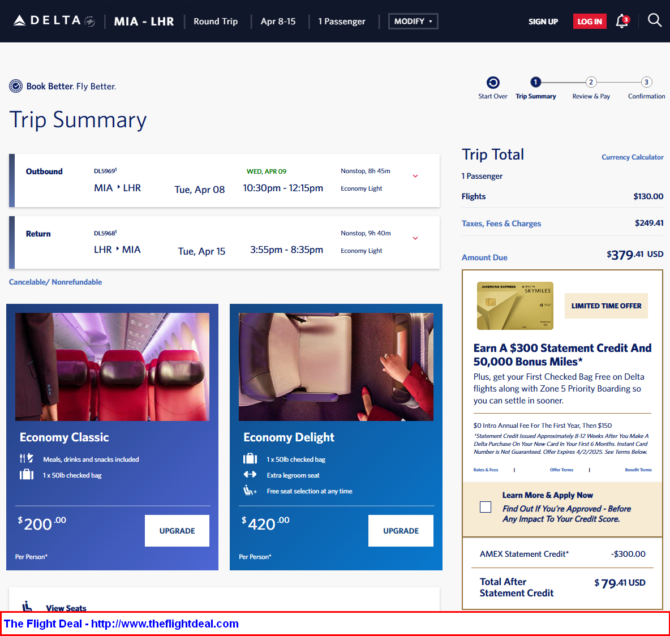The height and width of the screenshot is (636, 670).
Task: Click the Delta logo in the header
Action: [x=54, y=21]
